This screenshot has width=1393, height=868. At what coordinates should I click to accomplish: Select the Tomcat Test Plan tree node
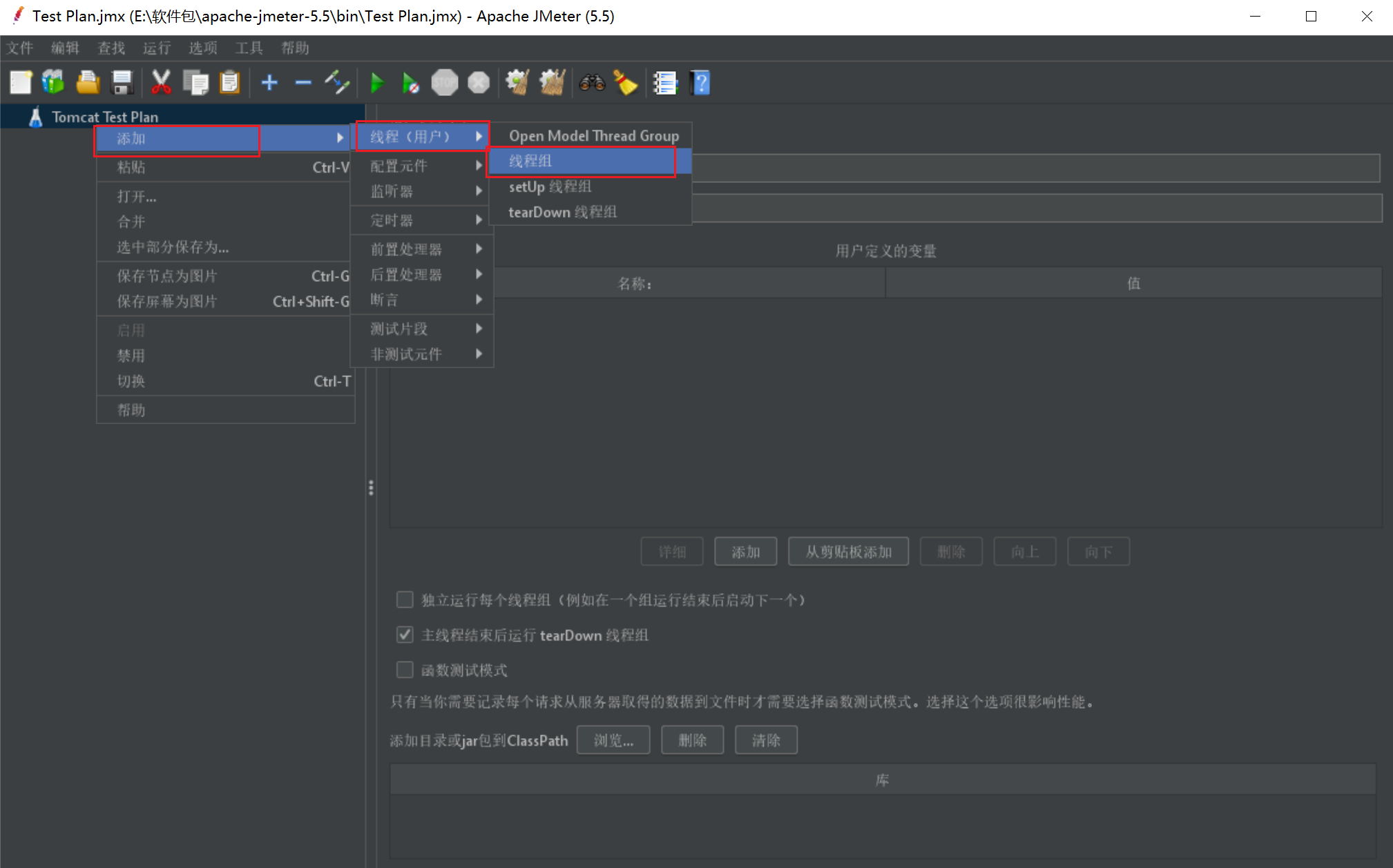tap(105, 117)
